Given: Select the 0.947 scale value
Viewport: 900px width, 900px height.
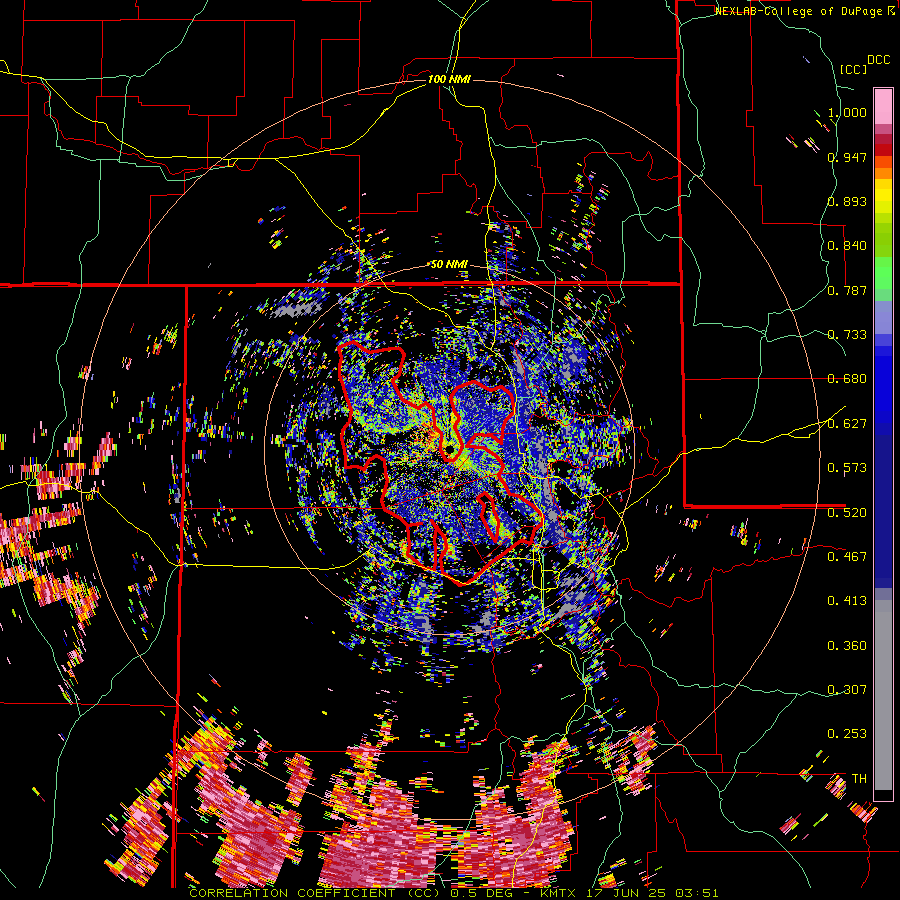Looking at the screenshot, I should (x=847, y=157).
